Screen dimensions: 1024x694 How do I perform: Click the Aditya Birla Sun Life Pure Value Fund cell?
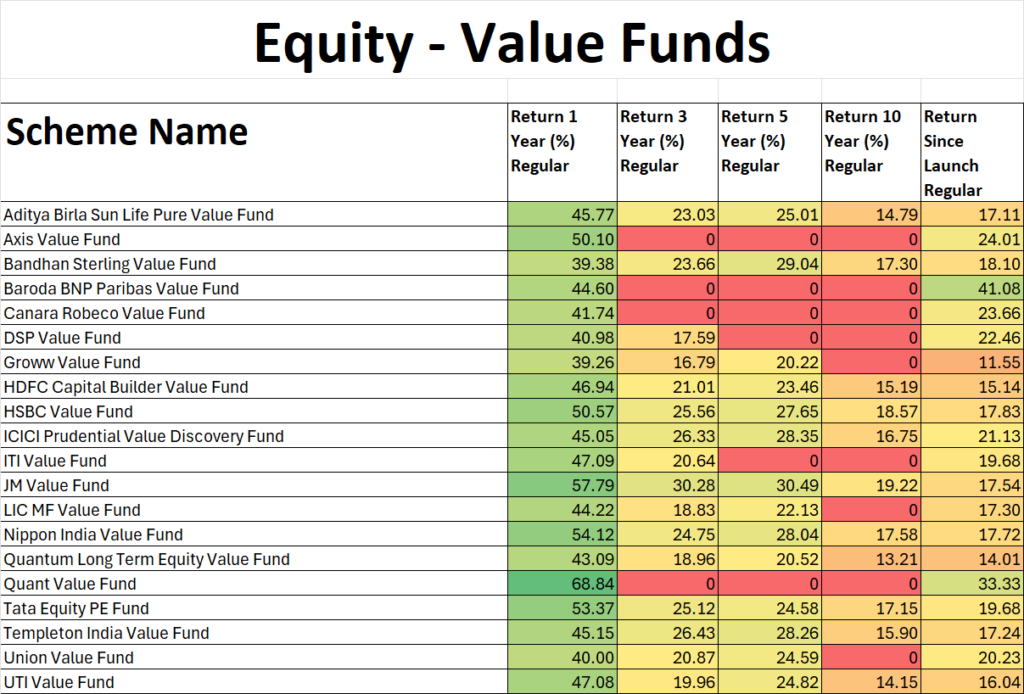254,214
